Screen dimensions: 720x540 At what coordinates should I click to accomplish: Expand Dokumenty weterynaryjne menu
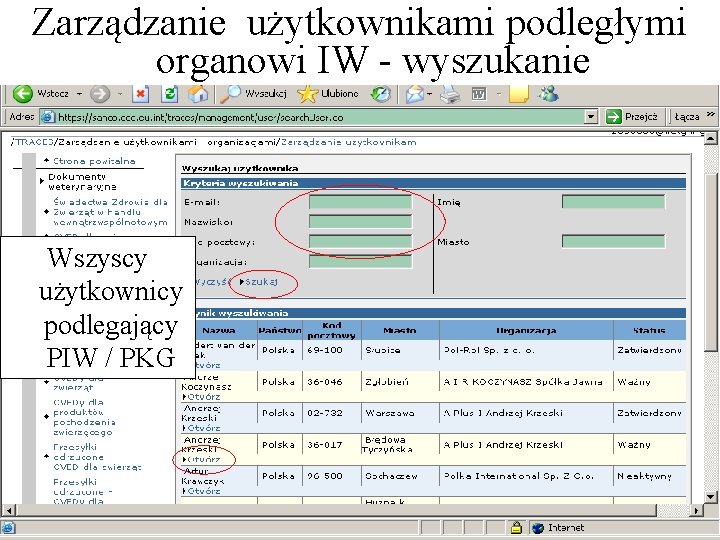(x=82, y=182)
